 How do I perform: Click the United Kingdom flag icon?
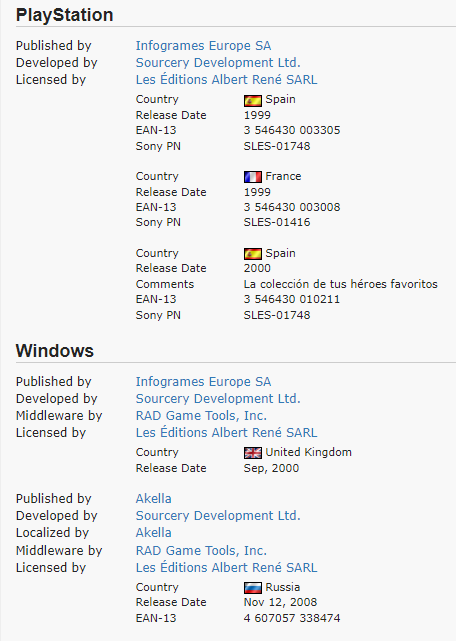tap(253, 453)
